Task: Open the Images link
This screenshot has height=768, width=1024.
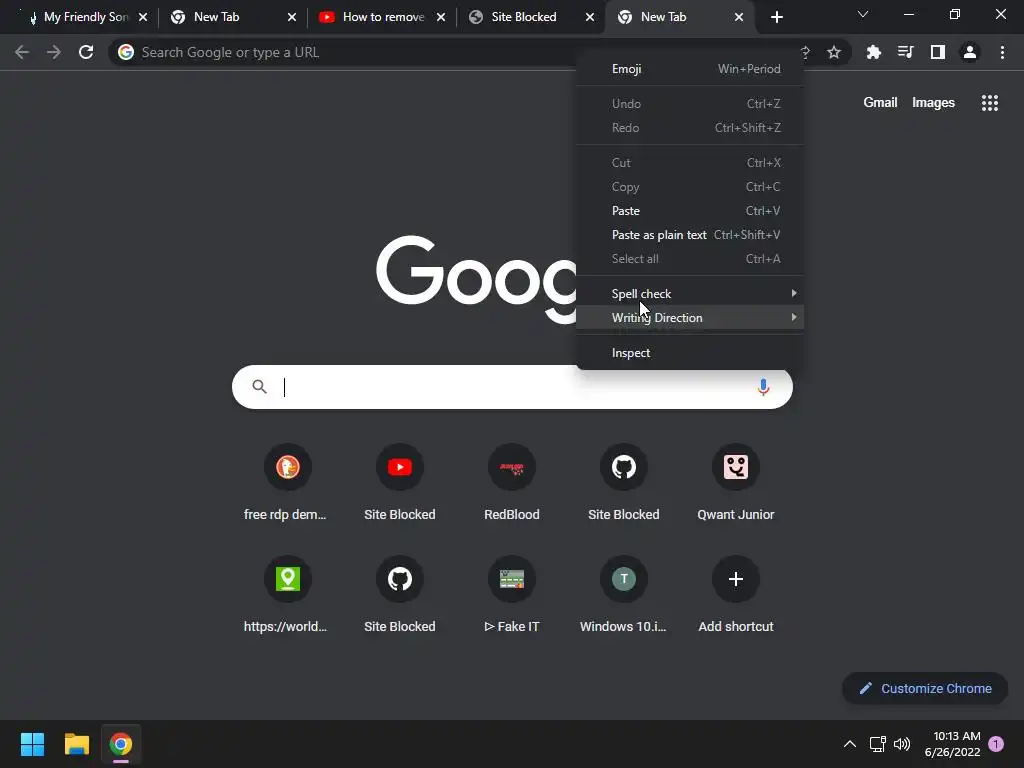Action: pyautogui.click(x=933, y=103)
